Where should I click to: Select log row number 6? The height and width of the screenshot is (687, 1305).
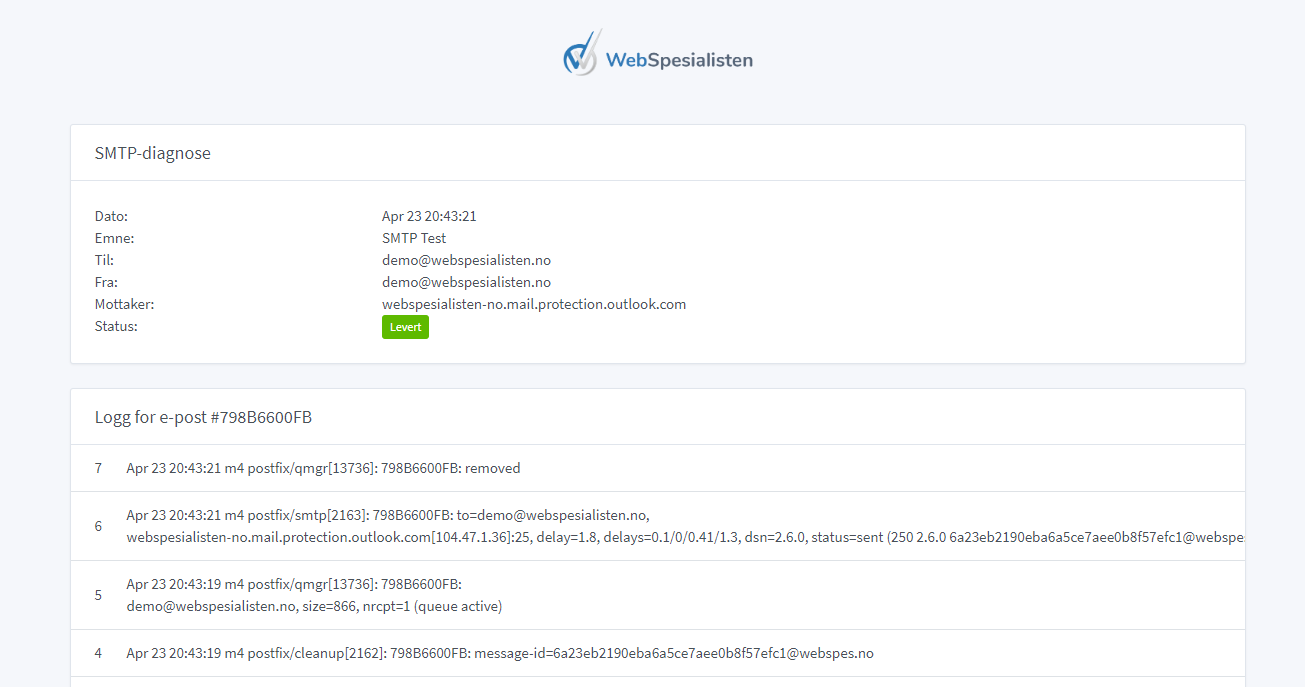(x=98, y=526)
